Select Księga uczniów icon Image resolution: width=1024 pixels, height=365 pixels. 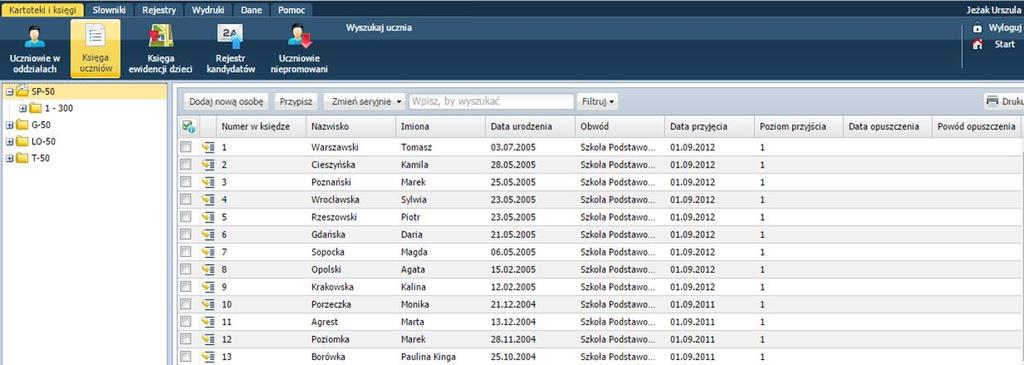(95, 35)
